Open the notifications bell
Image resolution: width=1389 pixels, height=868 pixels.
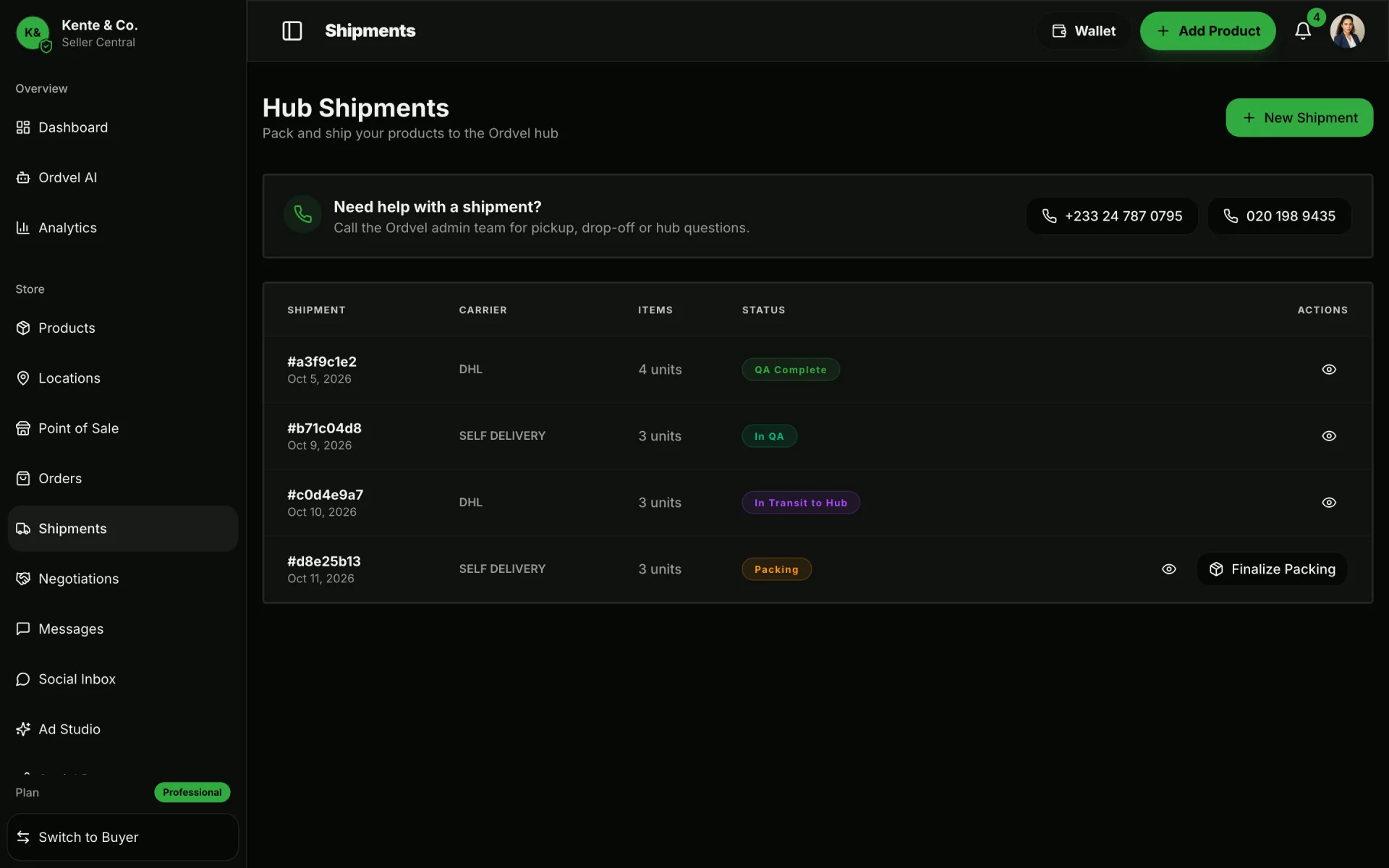1303,31
